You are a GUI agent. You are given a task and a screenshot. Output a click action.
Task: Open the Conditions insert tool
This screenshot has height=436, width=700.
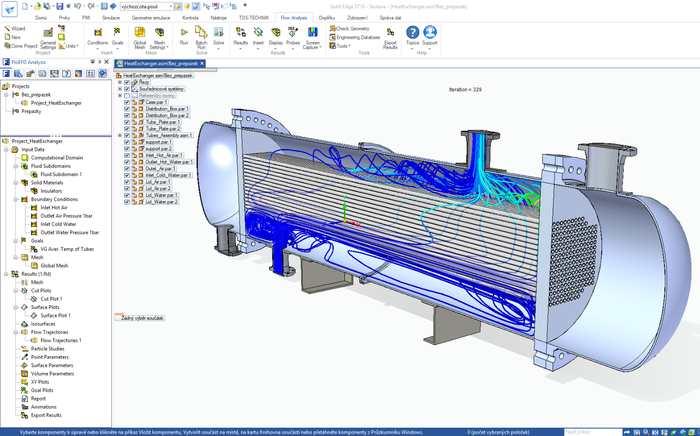(x=97, y=37)
